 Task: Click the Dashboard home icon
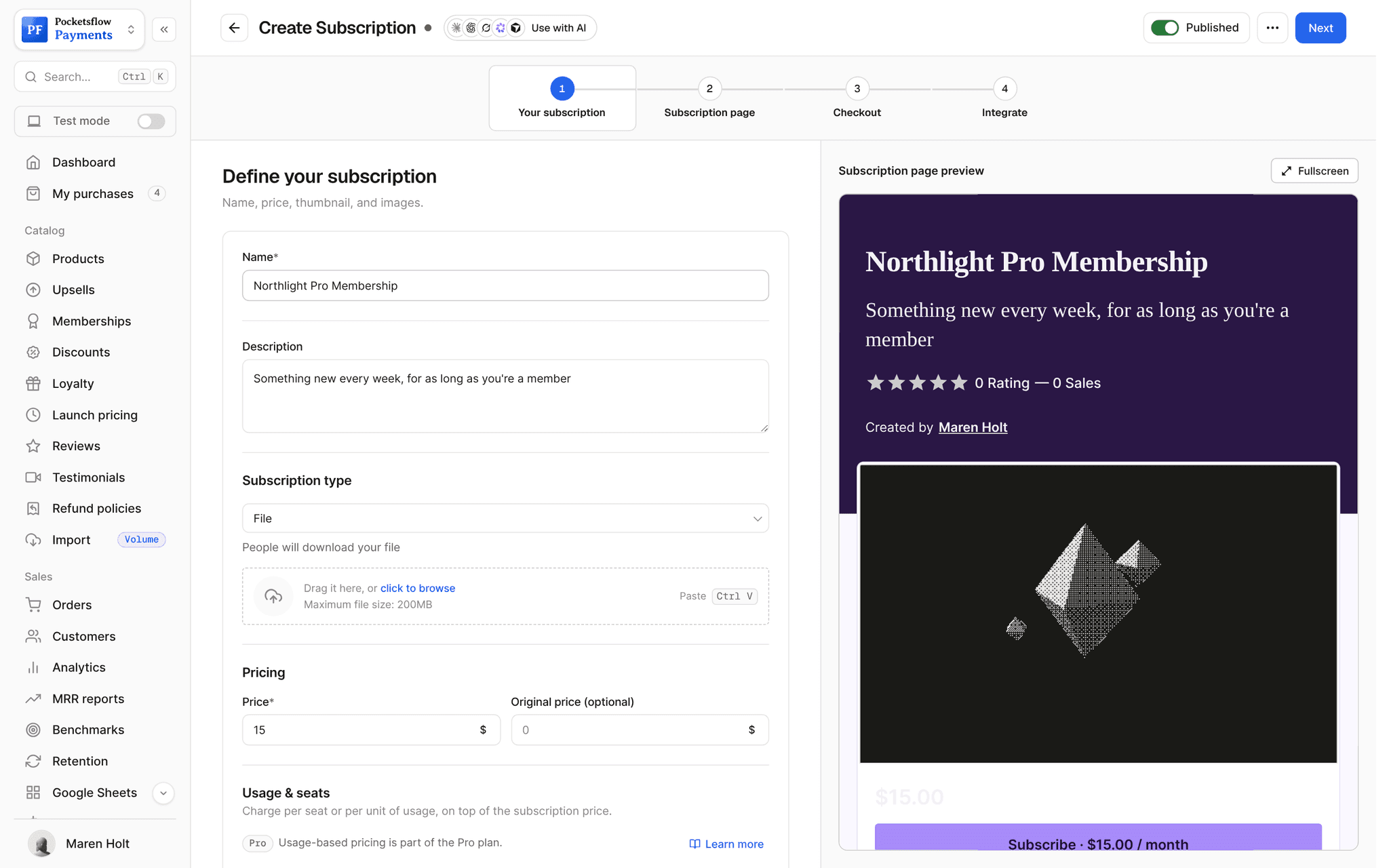pyautogui.click(x=33, y=162)
